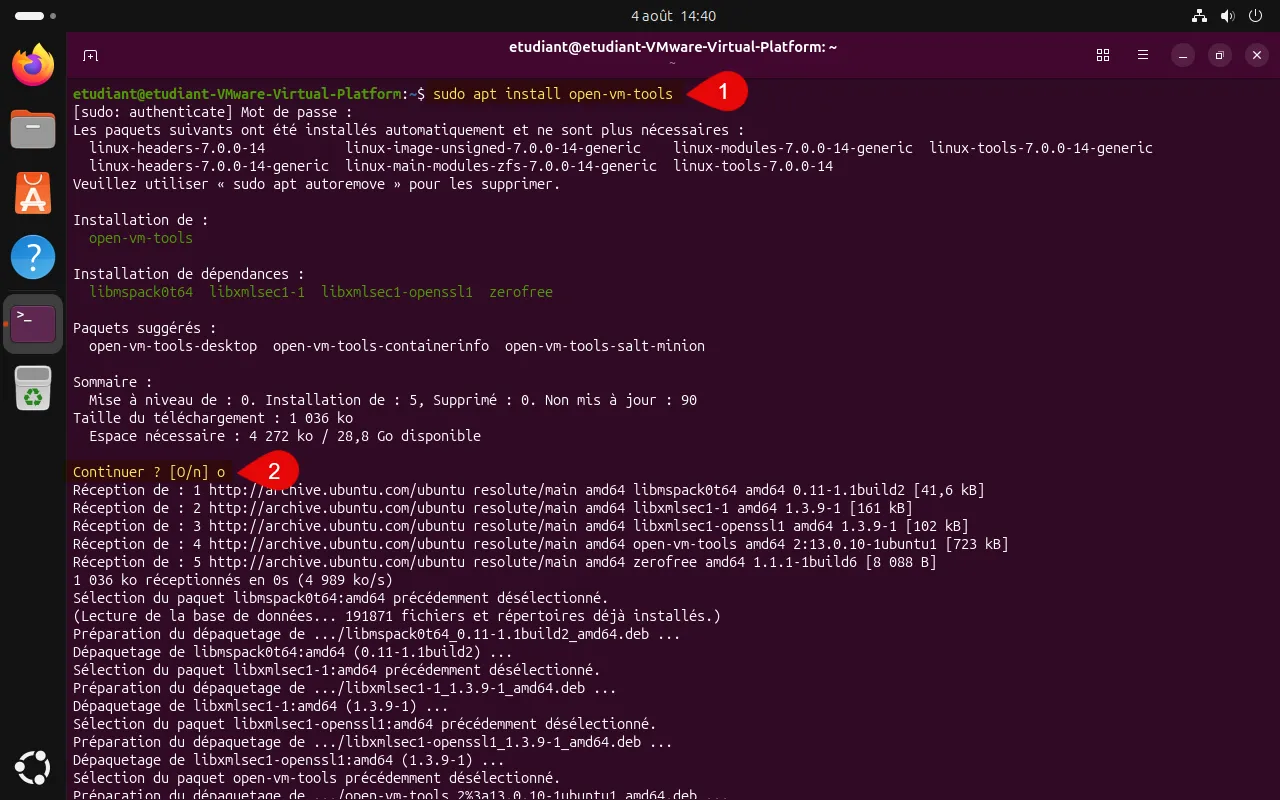Viewport: 1280px width, 800px height.
Task: Click the "Réception de : 3" download line
Action: (x=521, y=526)
